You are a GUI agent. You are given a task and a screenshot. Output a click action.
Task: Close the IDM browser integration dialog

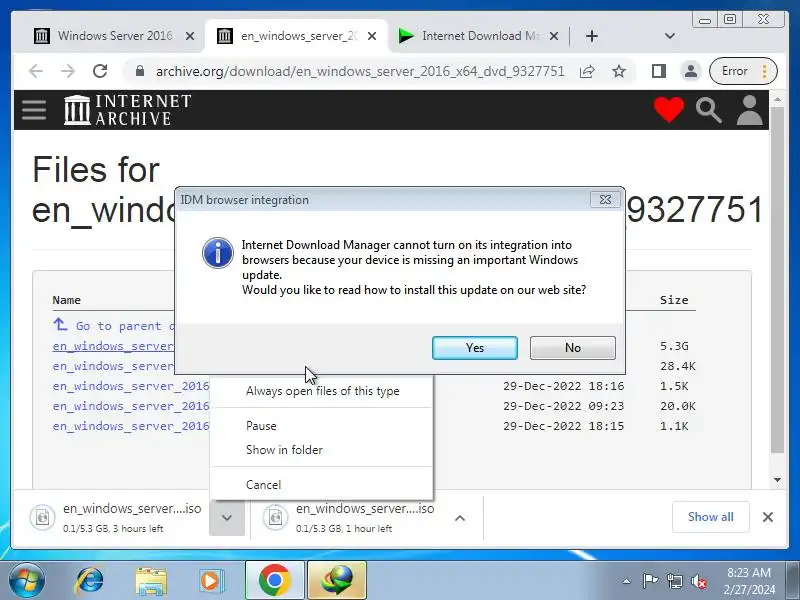coord(605,199)
